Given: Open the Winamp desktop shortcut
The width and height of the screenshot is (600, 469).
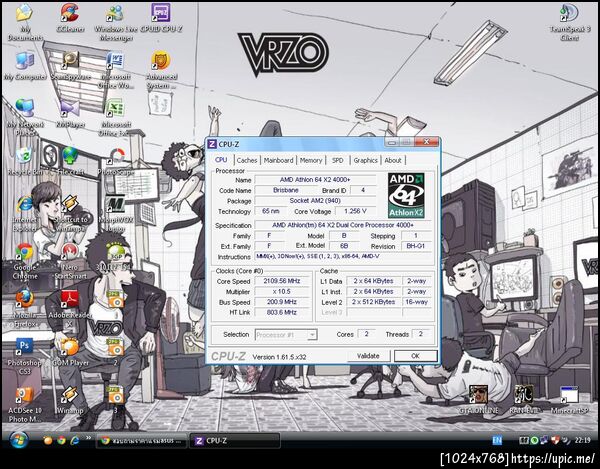Looking at the screenshot, I should [x=70, y=400].
